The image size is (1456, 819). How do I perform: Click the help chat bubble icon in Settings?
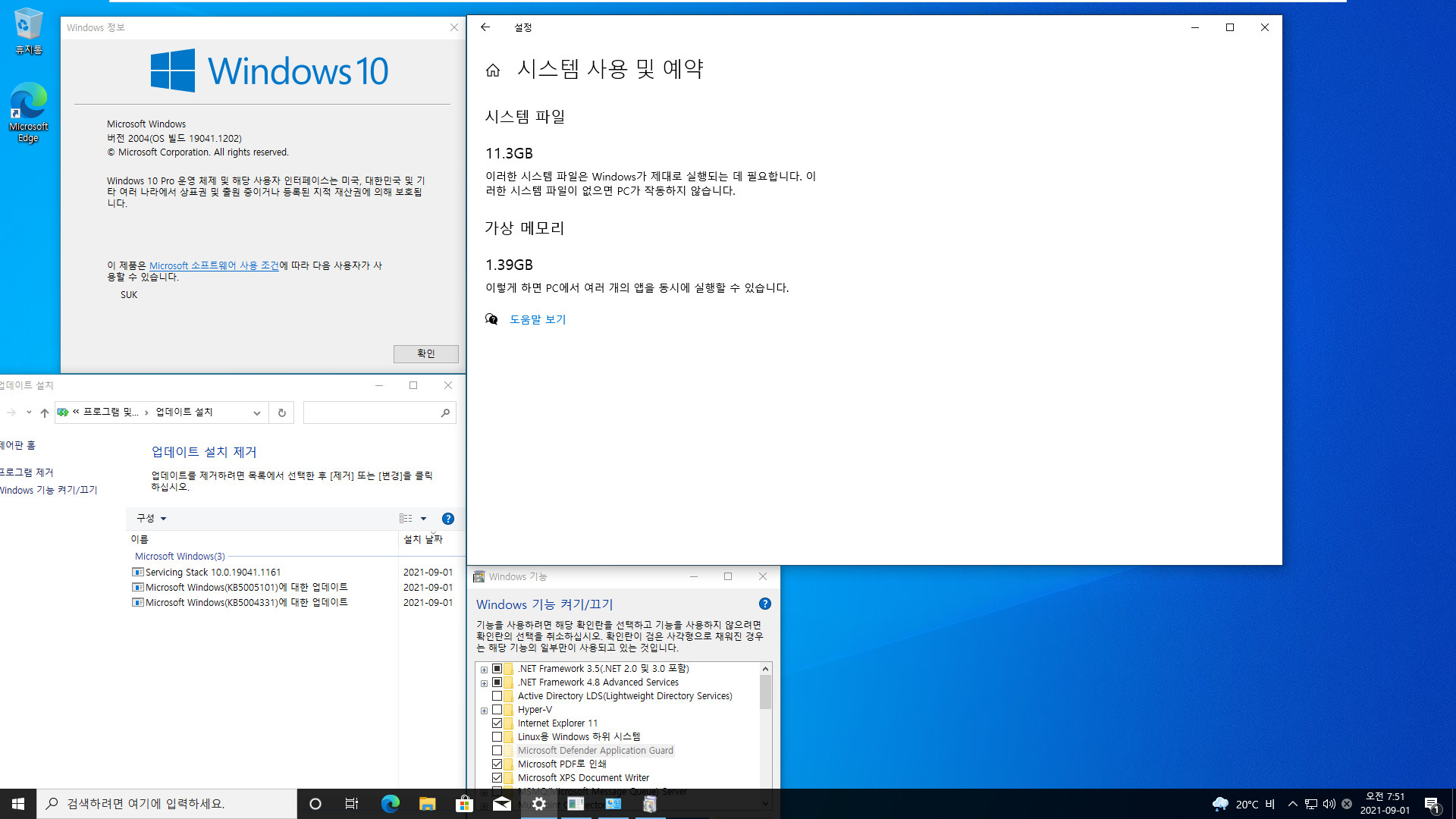pyautogui.click(x=491, y=319)
